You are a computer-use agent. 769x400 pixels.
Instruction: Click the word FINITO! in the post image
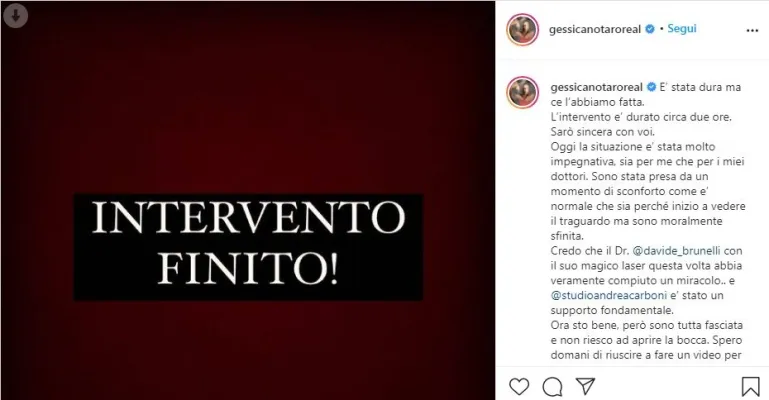248,269
